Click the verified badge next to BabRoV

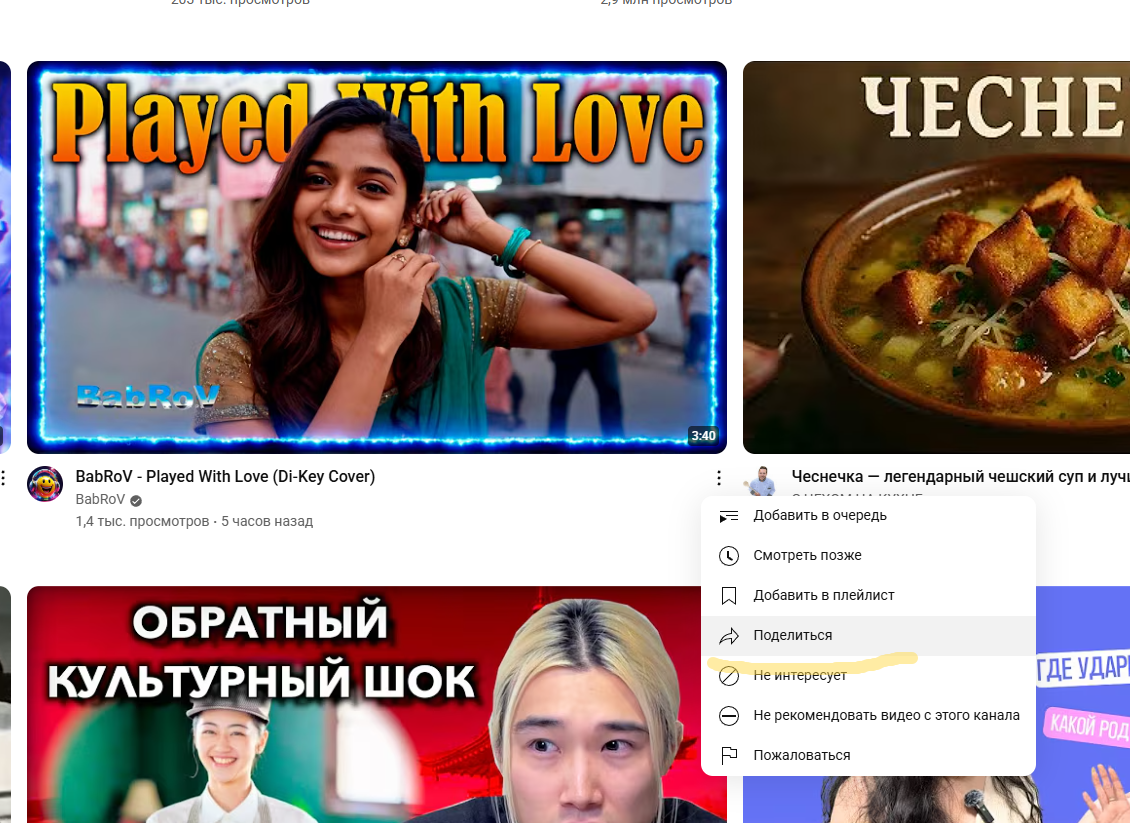point(136,500)
